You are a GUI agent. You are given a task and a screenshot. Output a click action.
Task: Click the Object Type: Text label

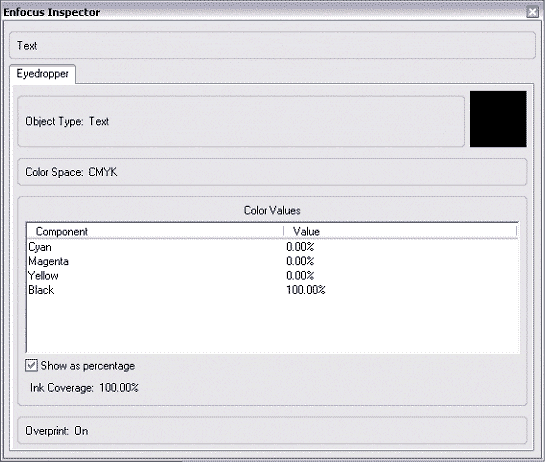(x=67, y=121)
